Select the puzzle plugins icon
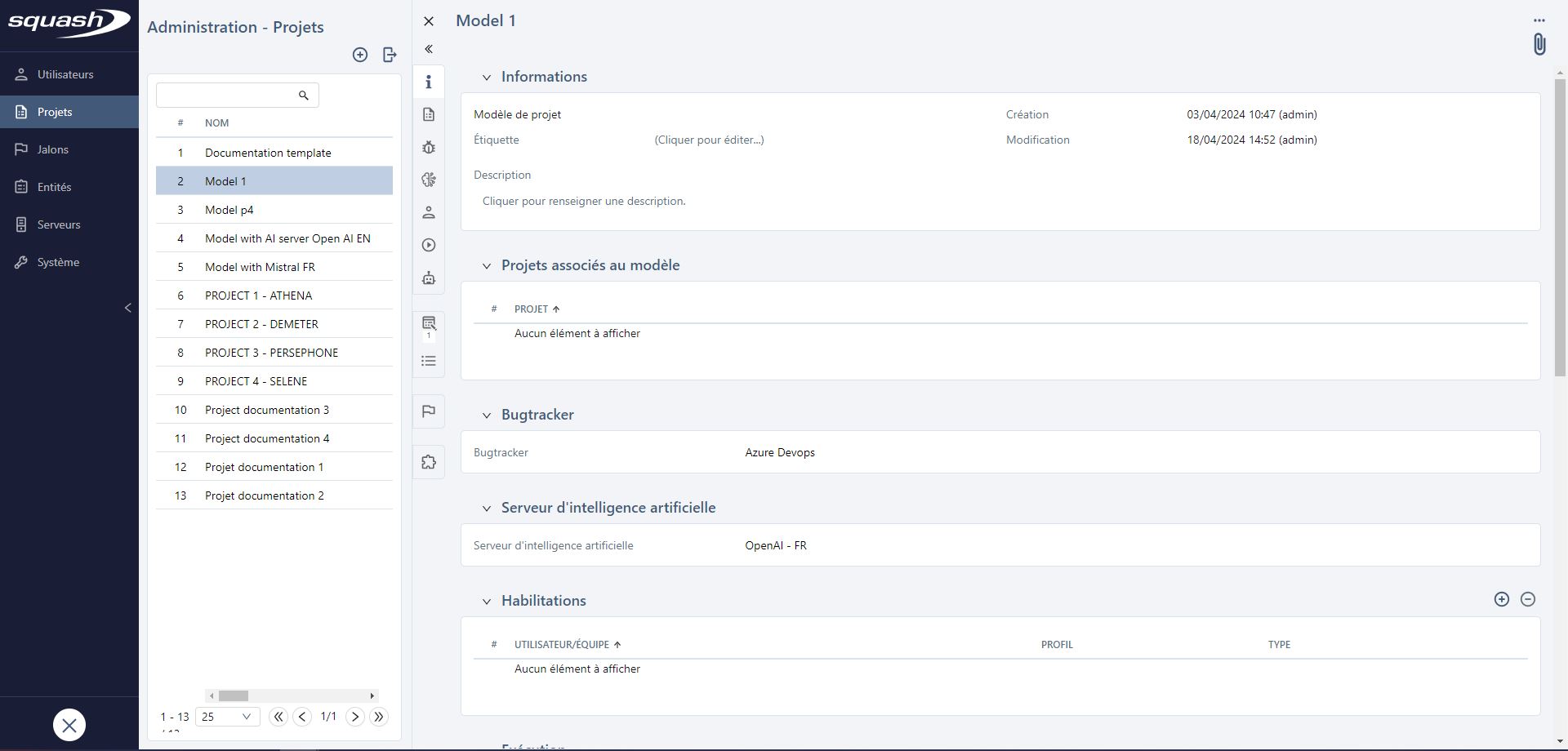Image resolution: width=1568 pixels, height=751 pixels. [429, 461]
